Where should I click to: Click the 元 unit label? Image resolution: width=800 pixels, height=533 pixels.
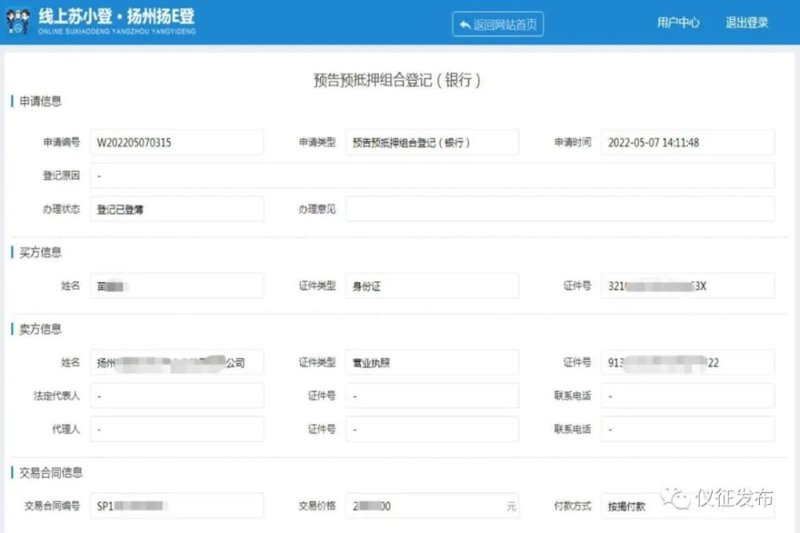pos(511,506)
